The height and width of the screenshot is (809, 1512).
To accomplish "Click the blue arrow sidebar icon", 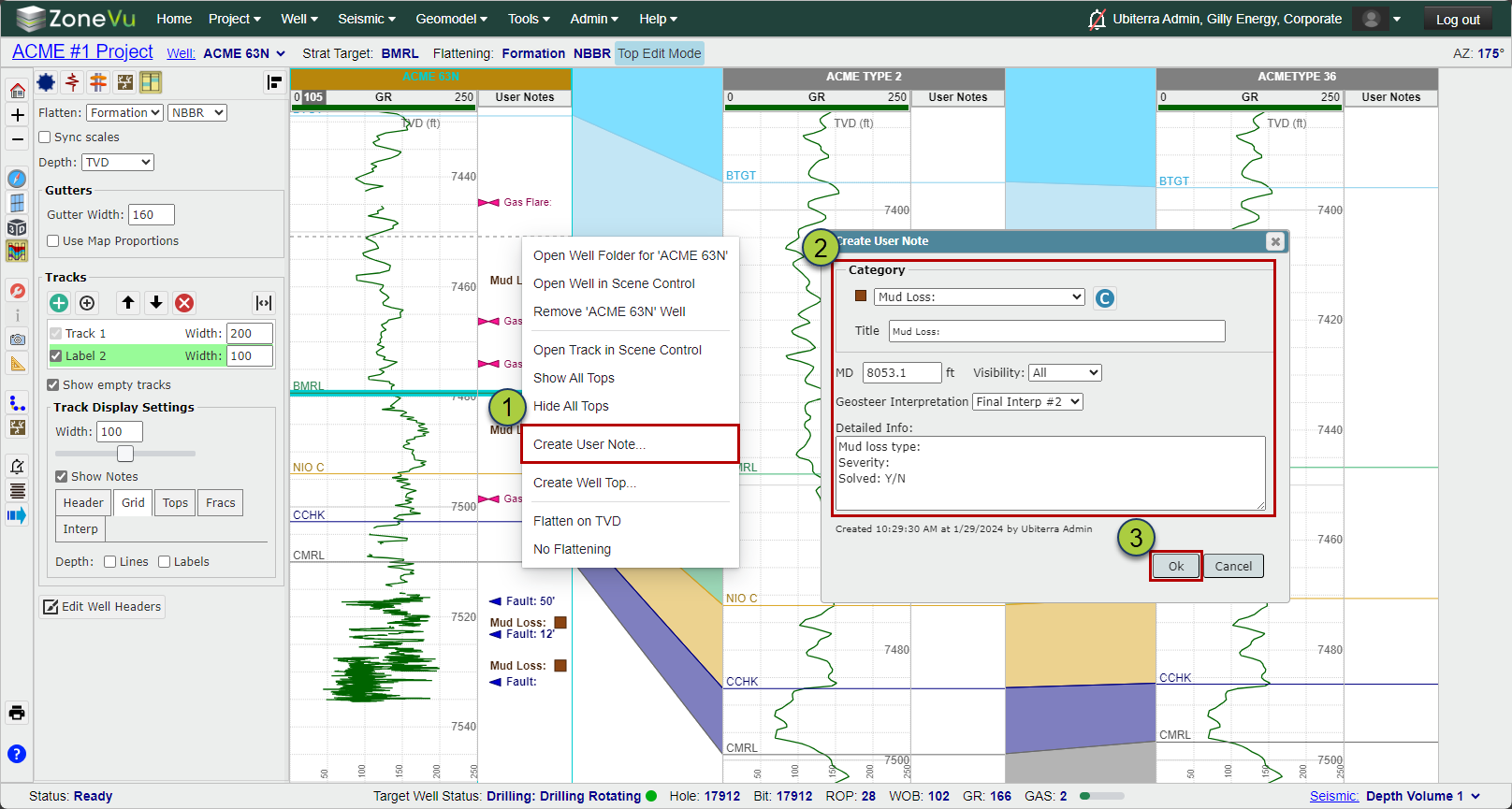I will pyautogui.click(x=17, y=515).
